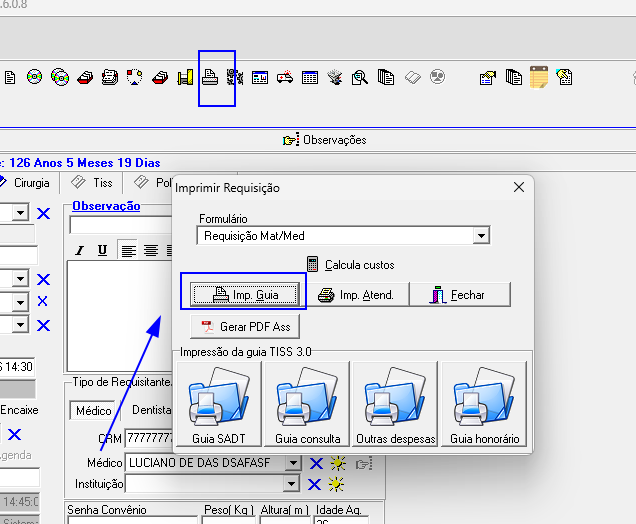Screen dimensions: 636x524
Task: Click red tray icon beside the yellow ruler
Action: (160, 77)
